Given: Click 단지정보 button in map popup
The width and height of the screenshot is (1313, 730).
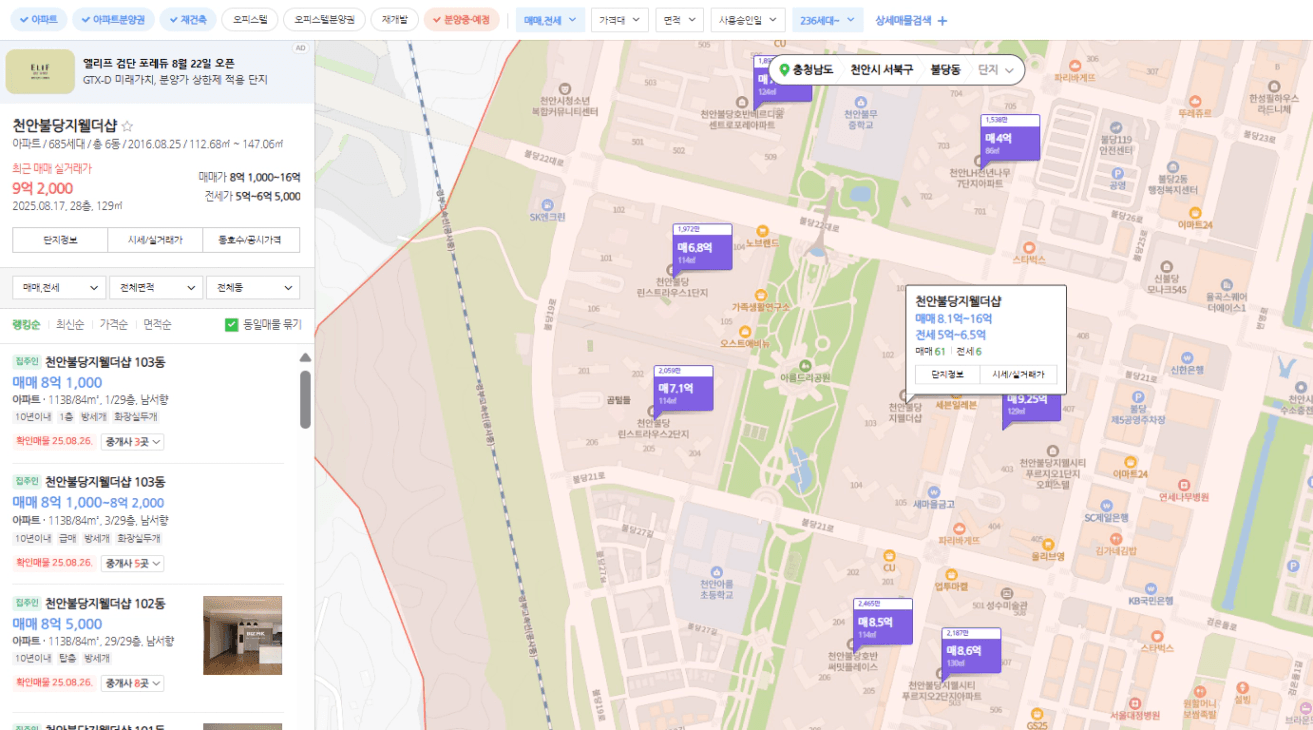Looking at the screenshot, I should [946, 374].
